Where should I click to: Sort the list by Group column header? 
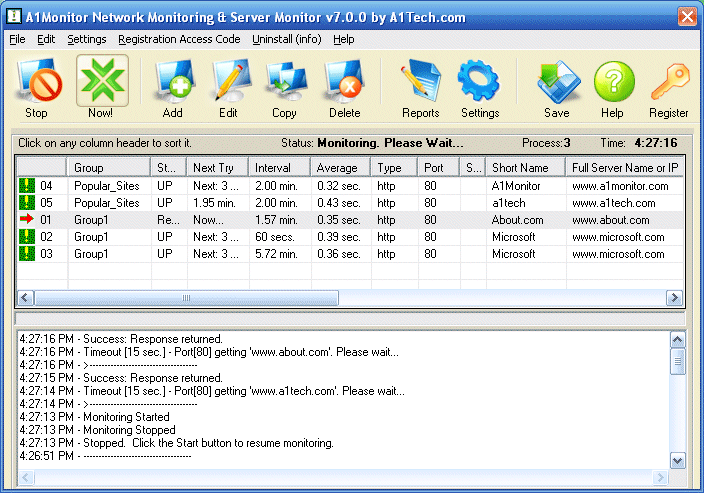(x=108, y=167)
